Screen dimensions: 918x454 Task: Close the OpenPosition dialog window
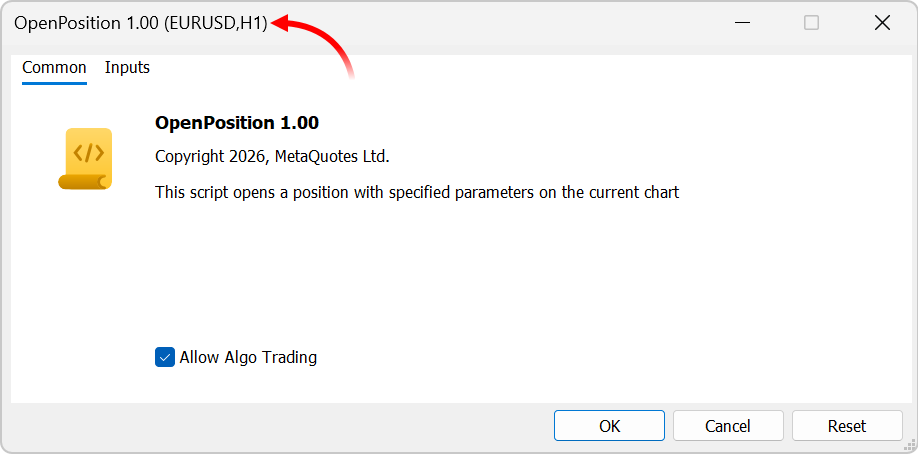click(882, 23)
